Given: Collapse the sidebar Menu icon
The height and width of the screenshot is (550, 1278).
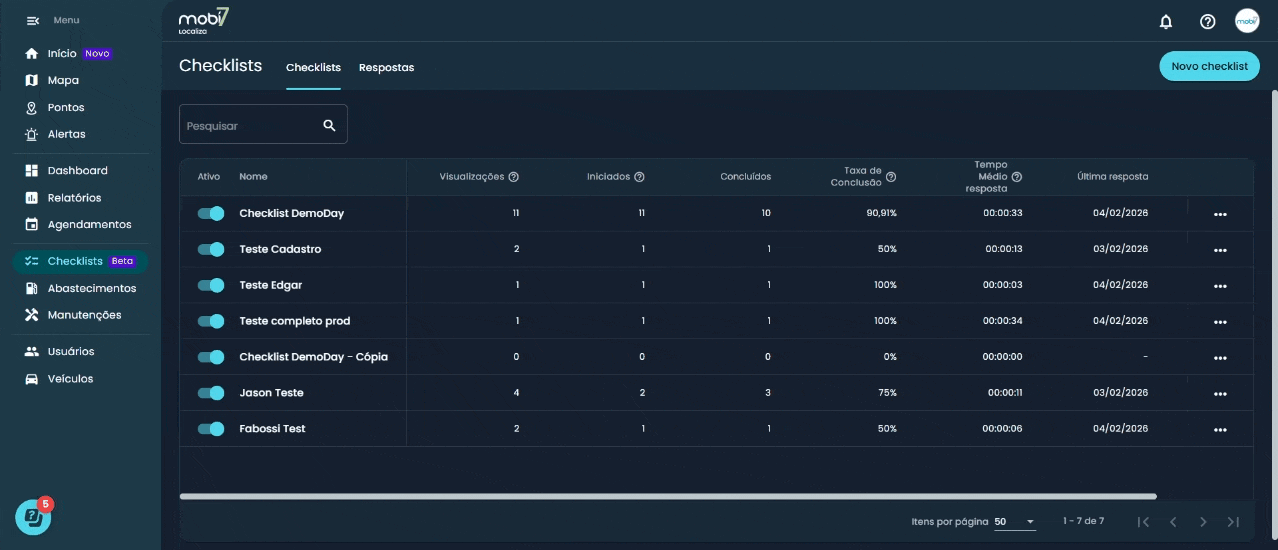Looking at the screenshot, I should click(32, 20).
